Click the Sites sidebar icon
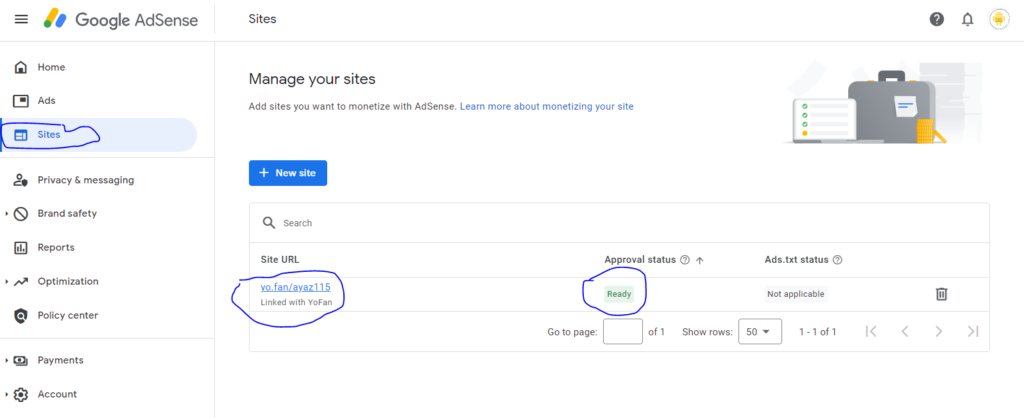Viewport: 1024px width, 418px height. 21,135
